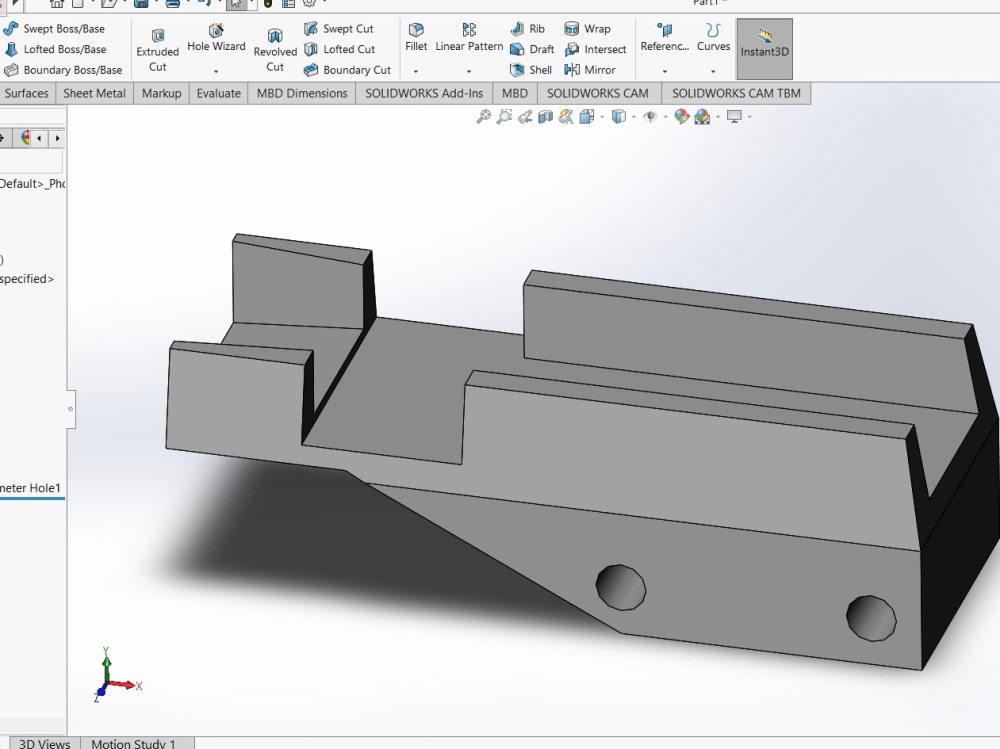This screenshot has width=1000, height=749.
Task: Expand the Hole Wizard dropdown arrow
Action: (216, 71)
